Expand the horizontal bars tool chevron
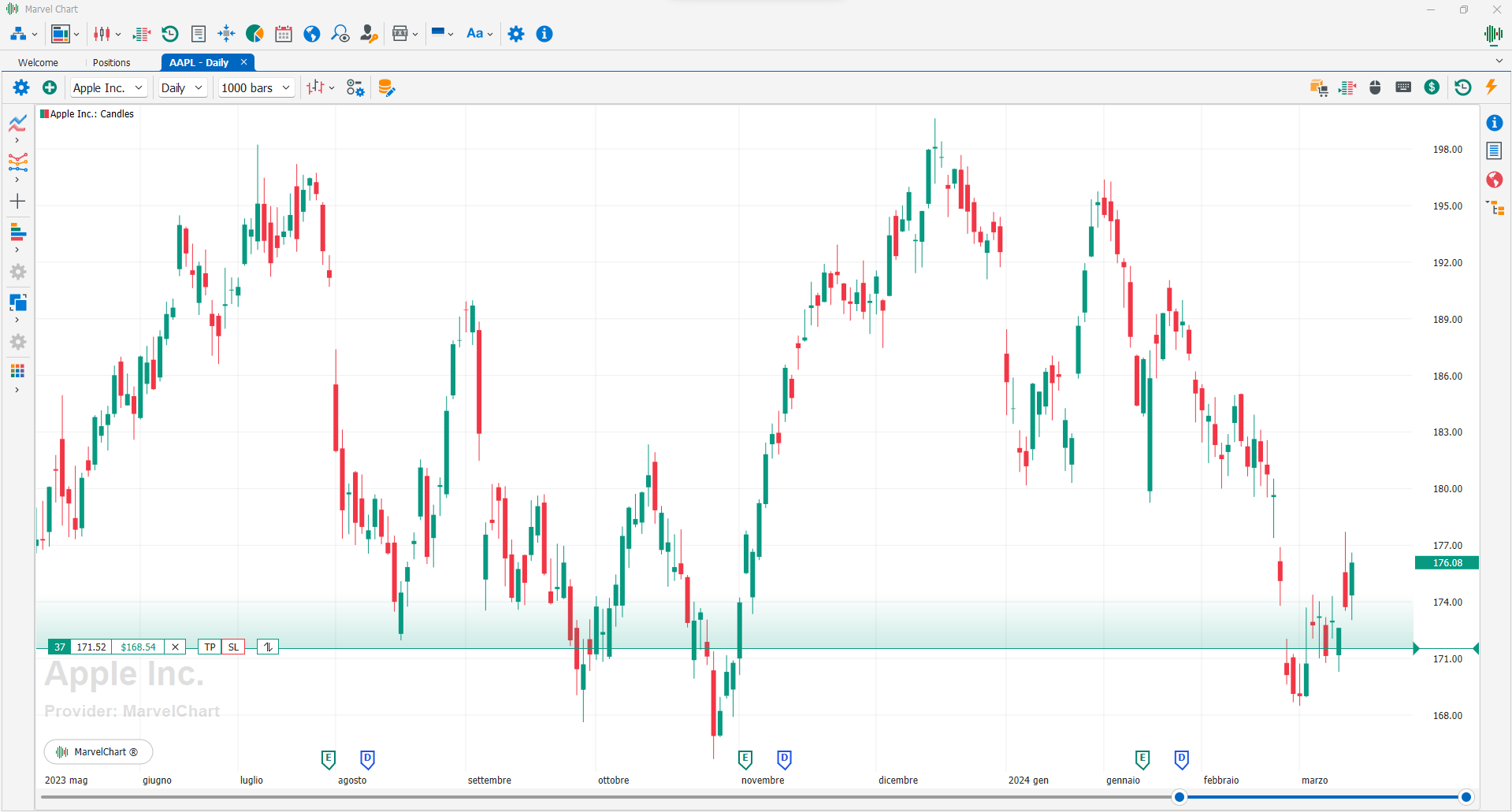 click(17, 250)
